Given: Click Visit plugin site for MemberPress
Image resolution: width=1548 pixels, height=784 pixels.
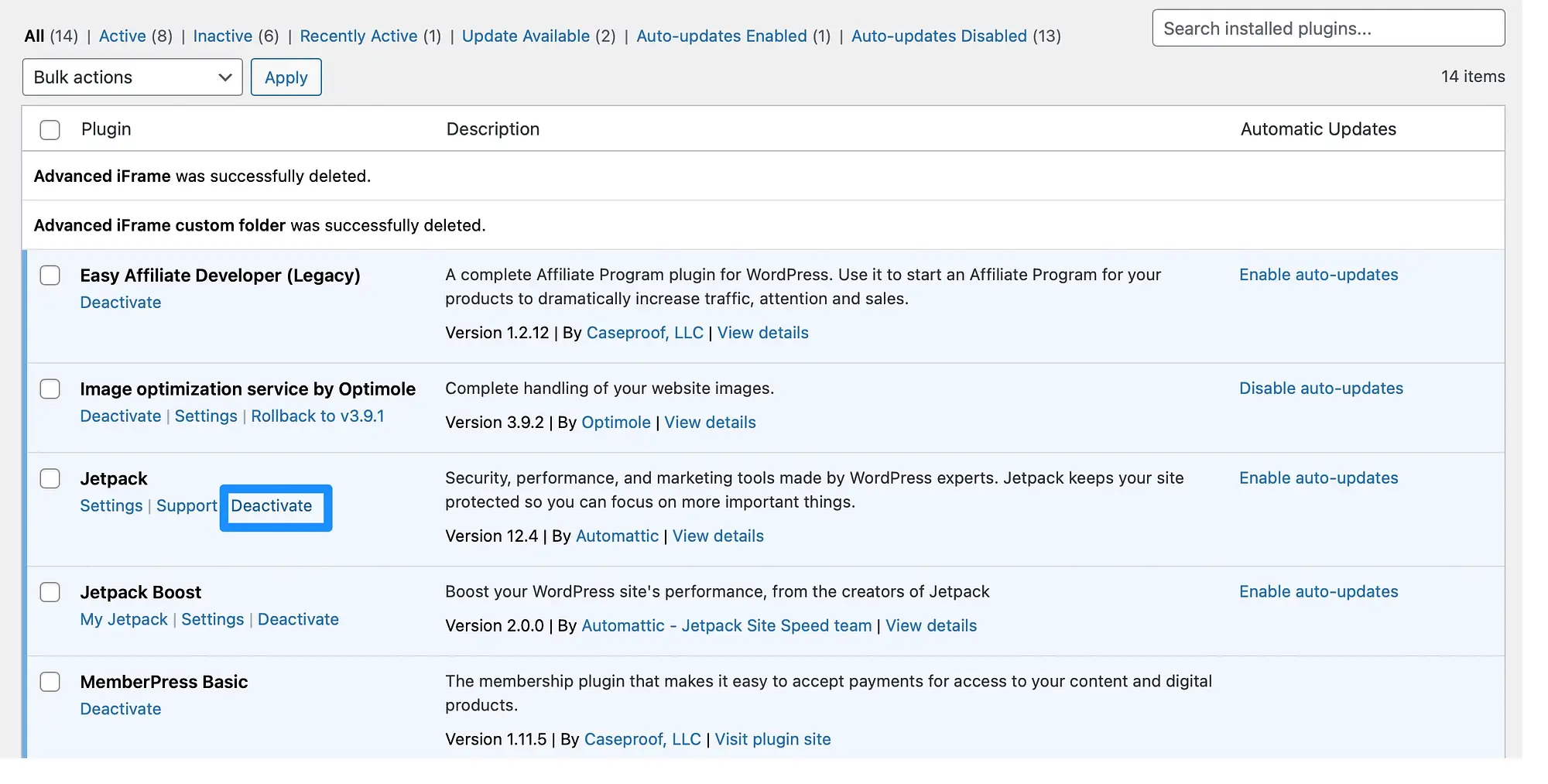Looking at the screenshot, I should point(772,740).
